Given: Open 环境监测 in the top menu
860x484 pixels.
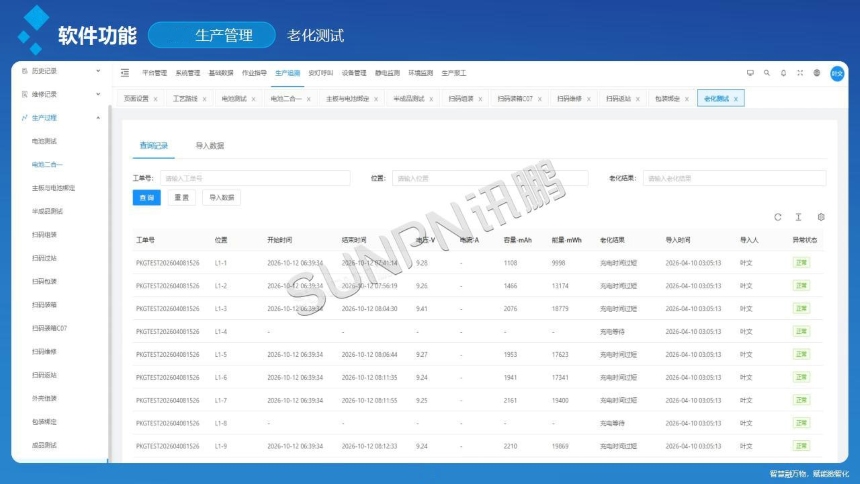Looking at the screenshot, I should pyautogui.click(x=421, y=73).
